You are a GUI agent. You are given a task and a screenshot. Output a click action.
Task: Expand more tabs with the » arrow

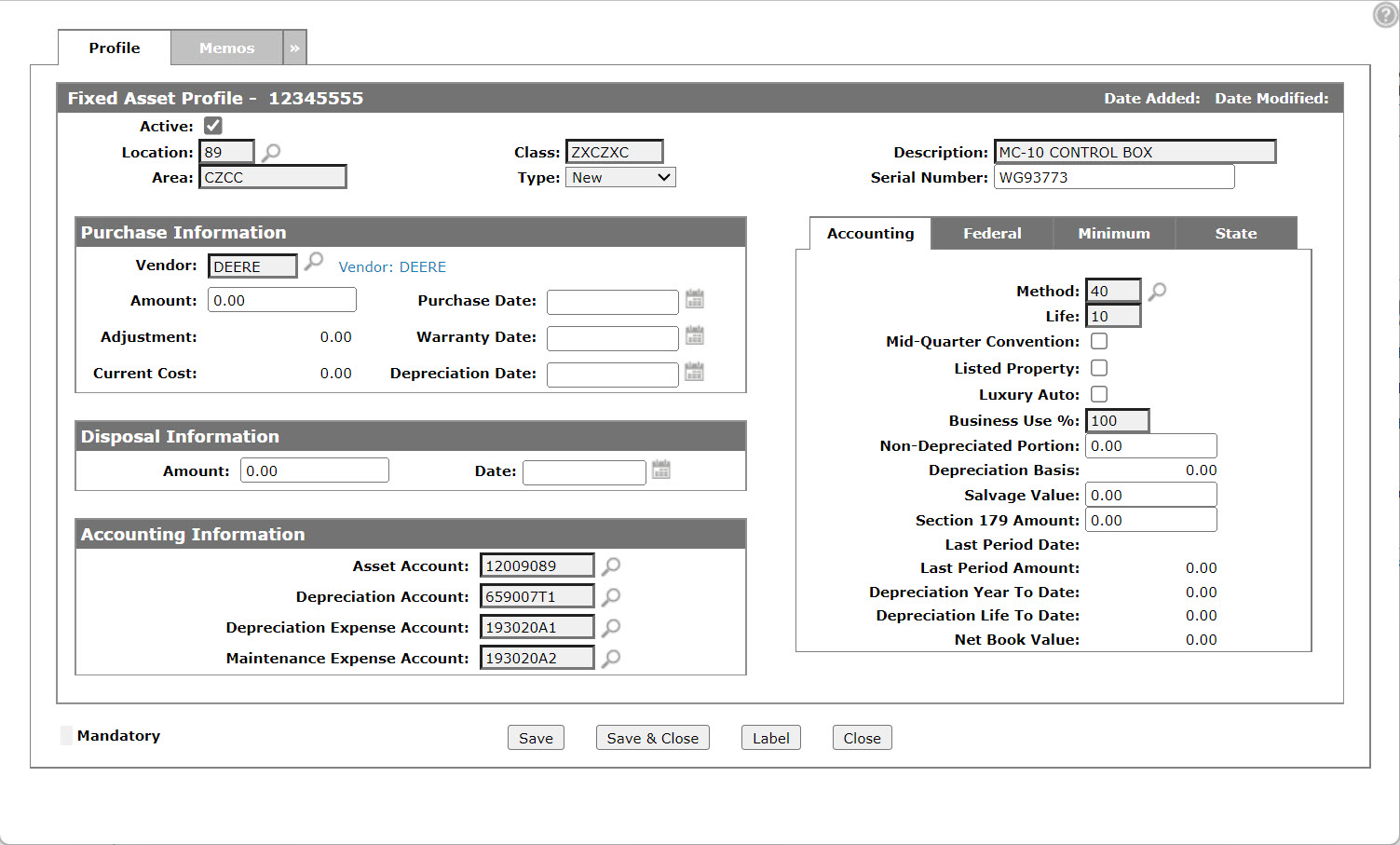pos(294,48)
